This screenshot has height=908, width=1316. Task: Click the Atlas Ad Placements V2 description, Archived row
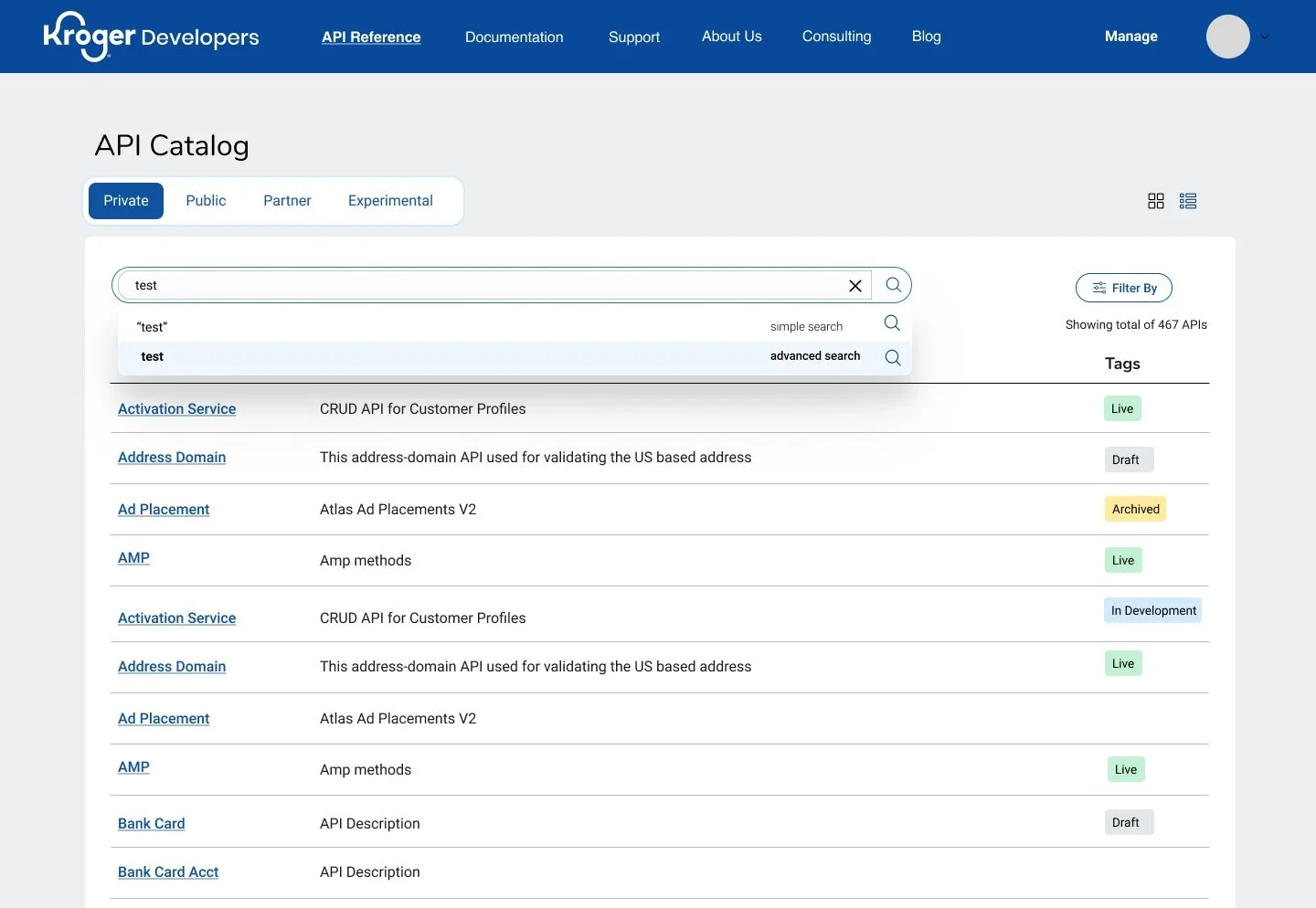point(398,510)
